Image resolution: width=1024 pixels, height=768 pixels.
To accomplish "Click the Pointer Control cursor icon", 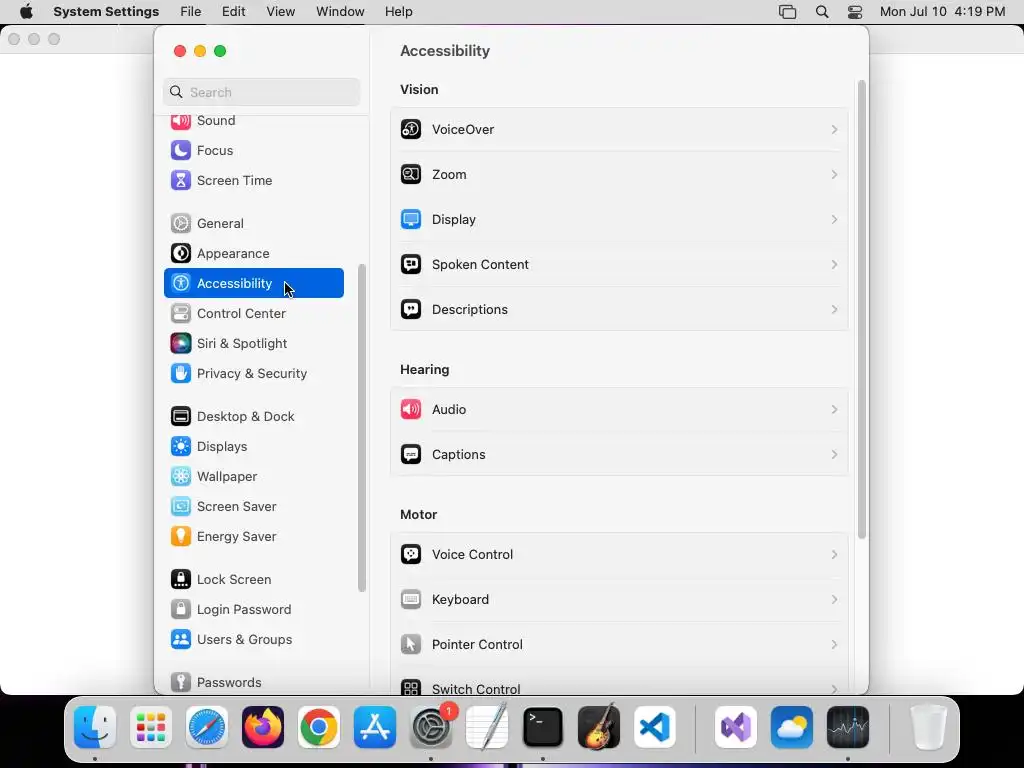I will pyautogui.click(x=411, y=645).
